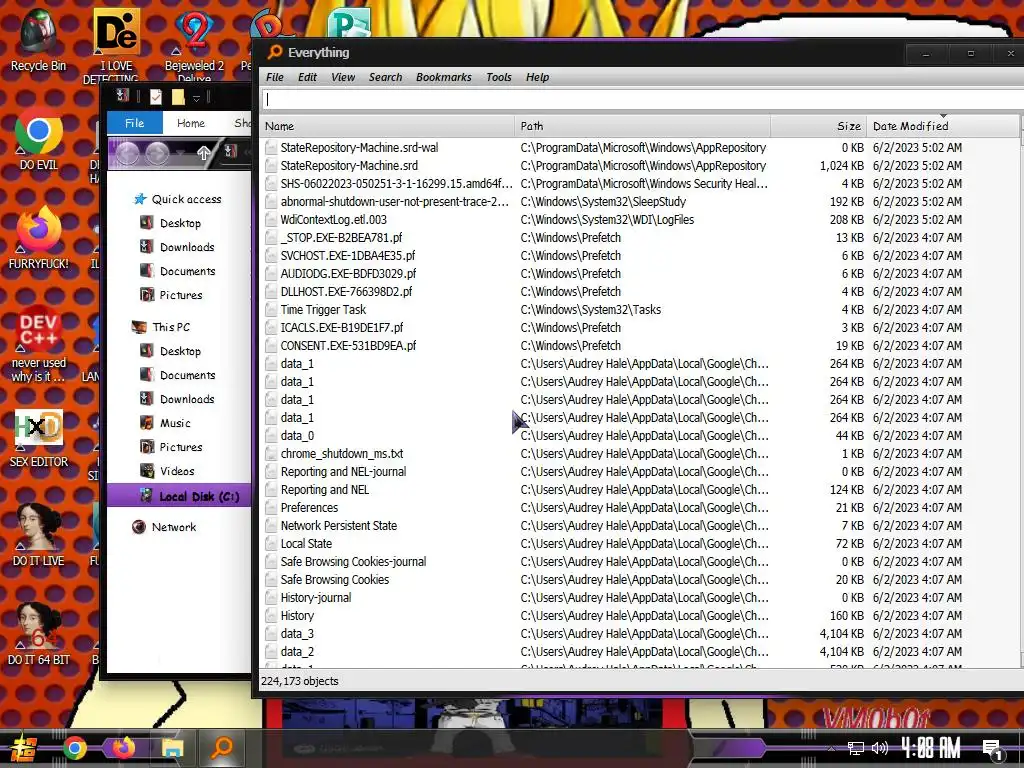1024x768 pixels.
Task: Select the Preferences file result
Action: [x=639, y=507]
